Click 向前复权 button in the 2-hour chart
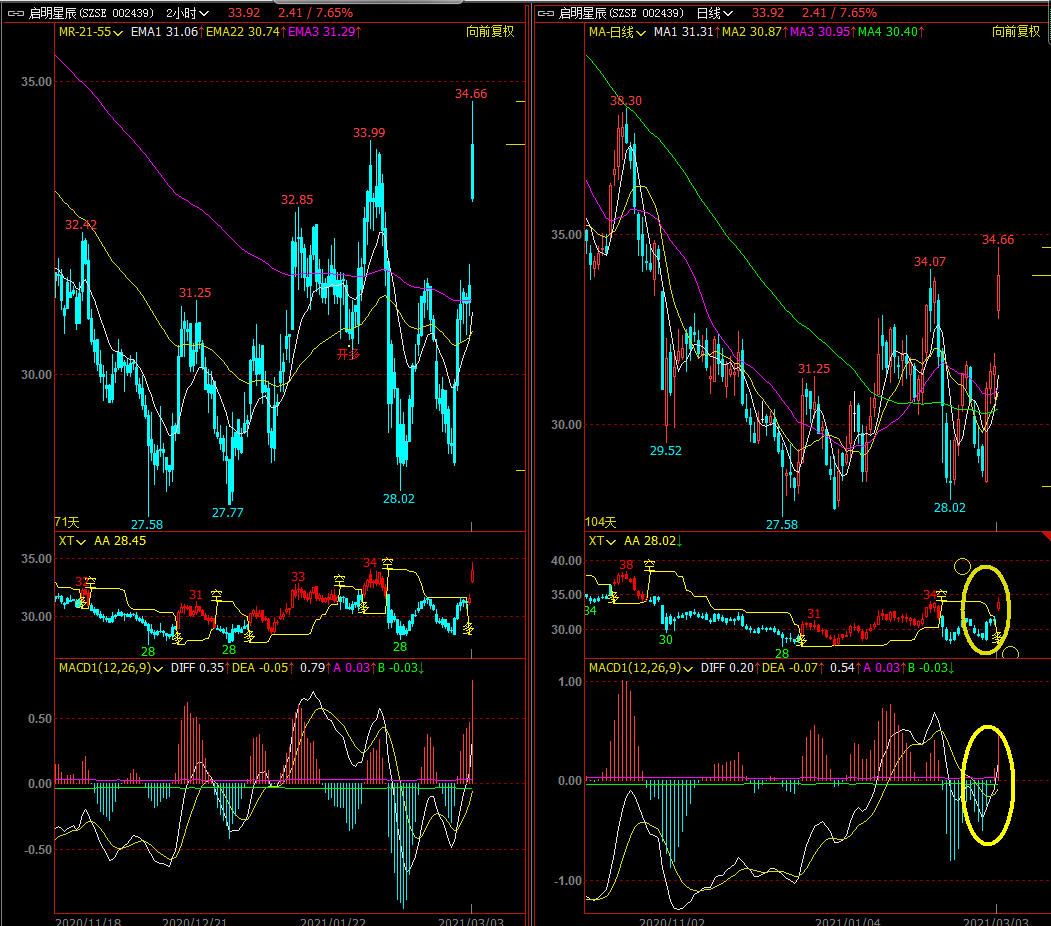Screen dimensions: 1051x926 pyautogui.click(x=490, y=31)
